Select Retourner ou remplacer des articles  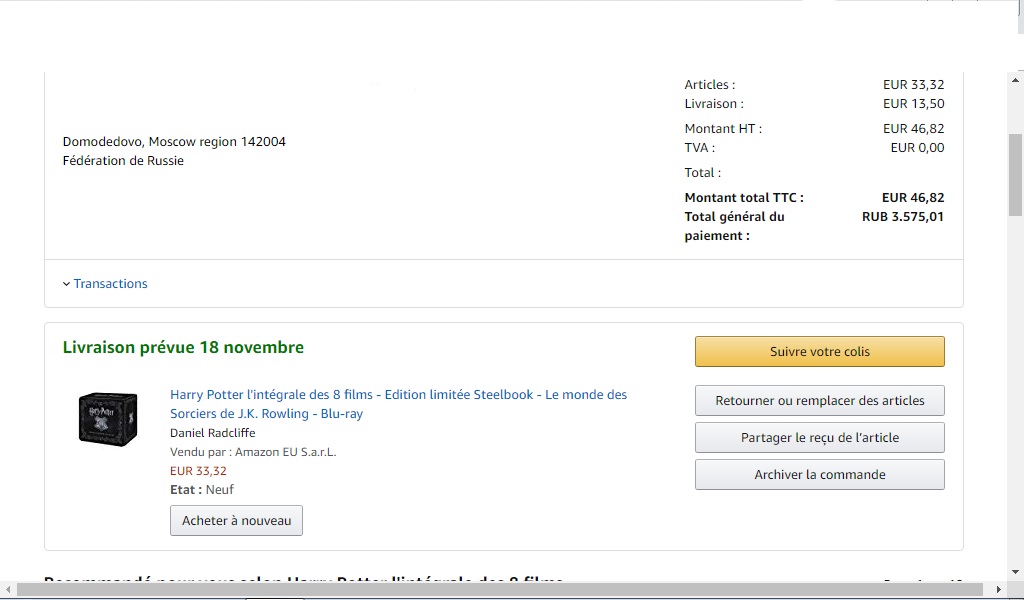(820, 400)
